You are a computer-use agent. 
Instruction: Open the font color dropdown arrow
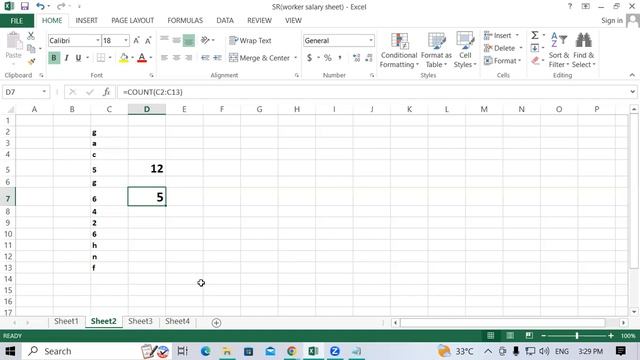point(151,58)
